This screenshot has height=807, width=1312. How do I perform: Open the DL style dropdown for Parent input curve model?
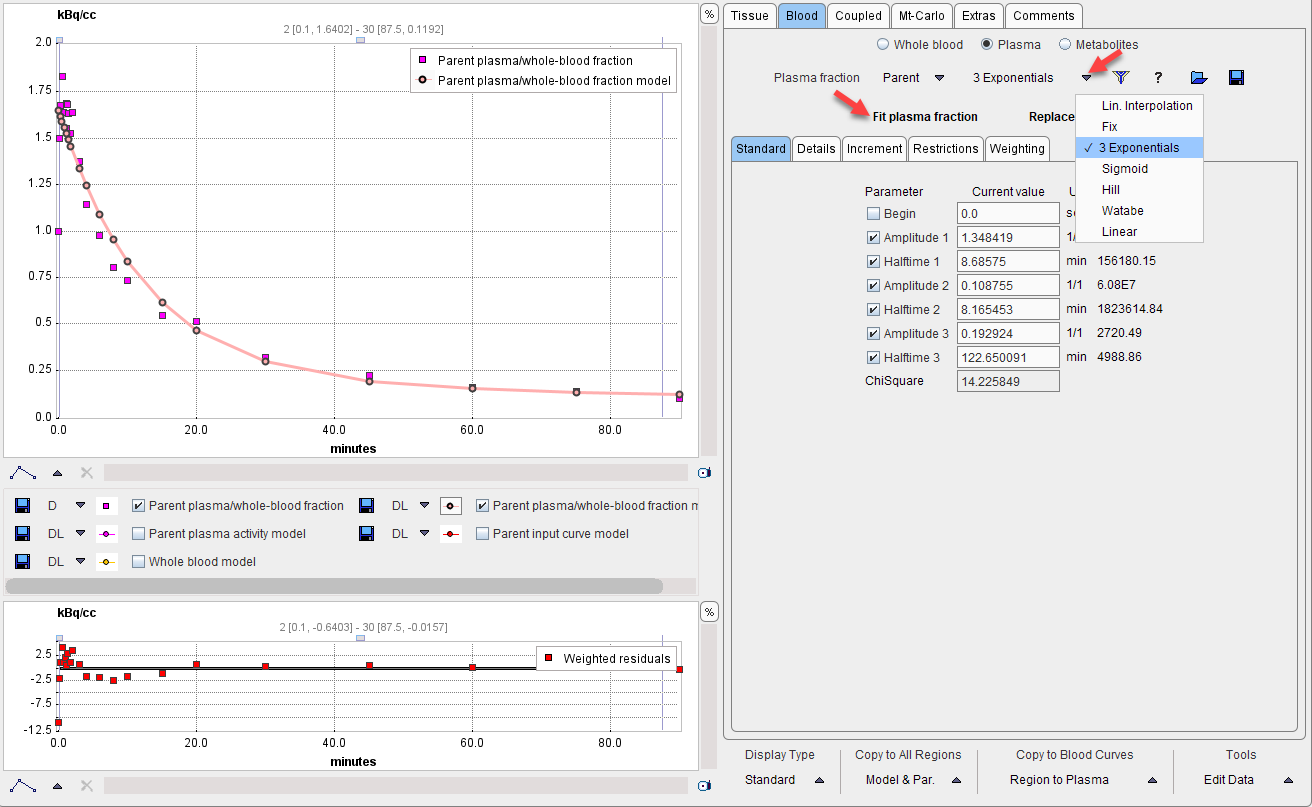[424, 534]
